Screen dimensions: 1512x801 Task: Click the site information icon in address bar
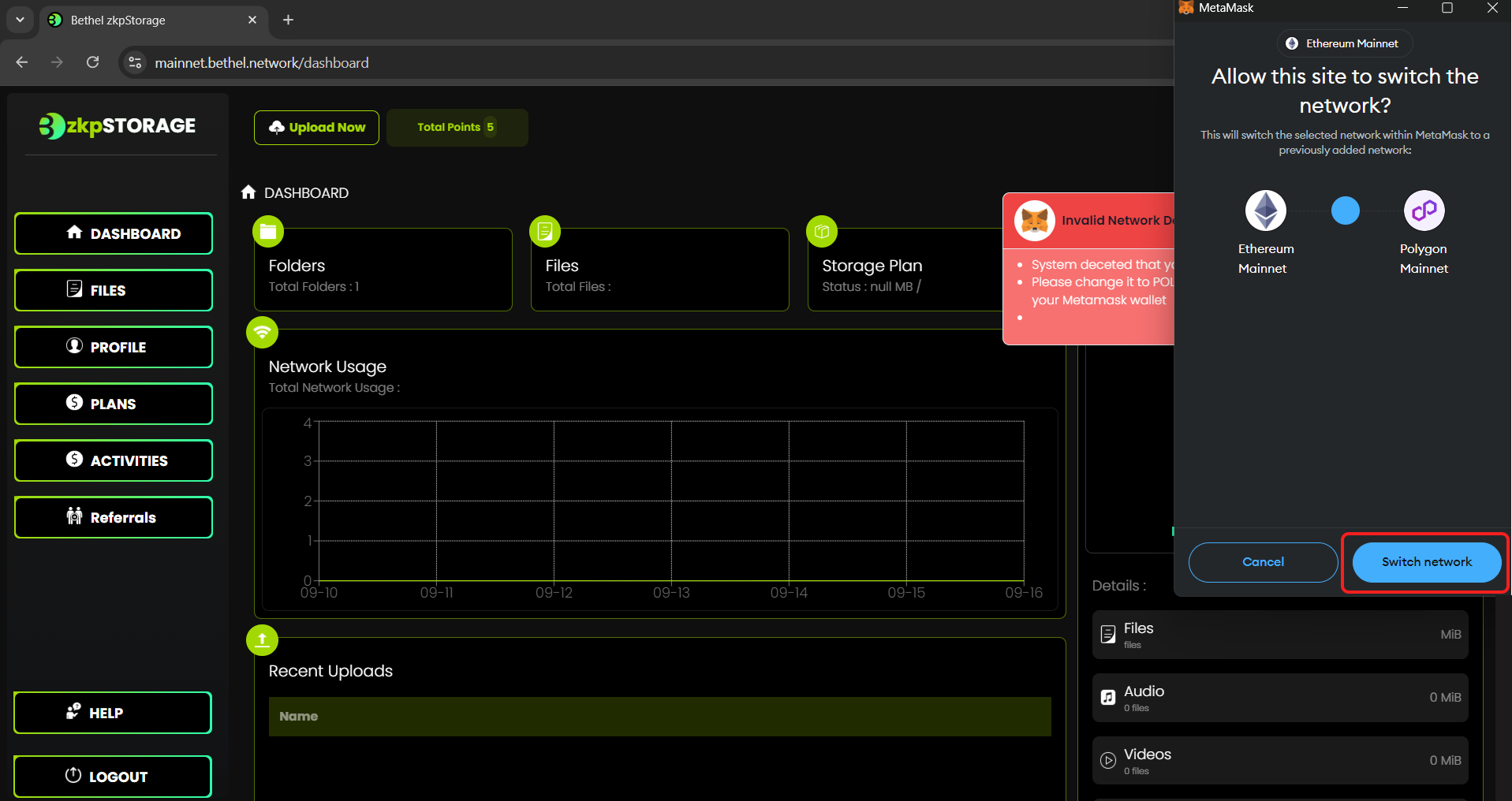(136, 62)
